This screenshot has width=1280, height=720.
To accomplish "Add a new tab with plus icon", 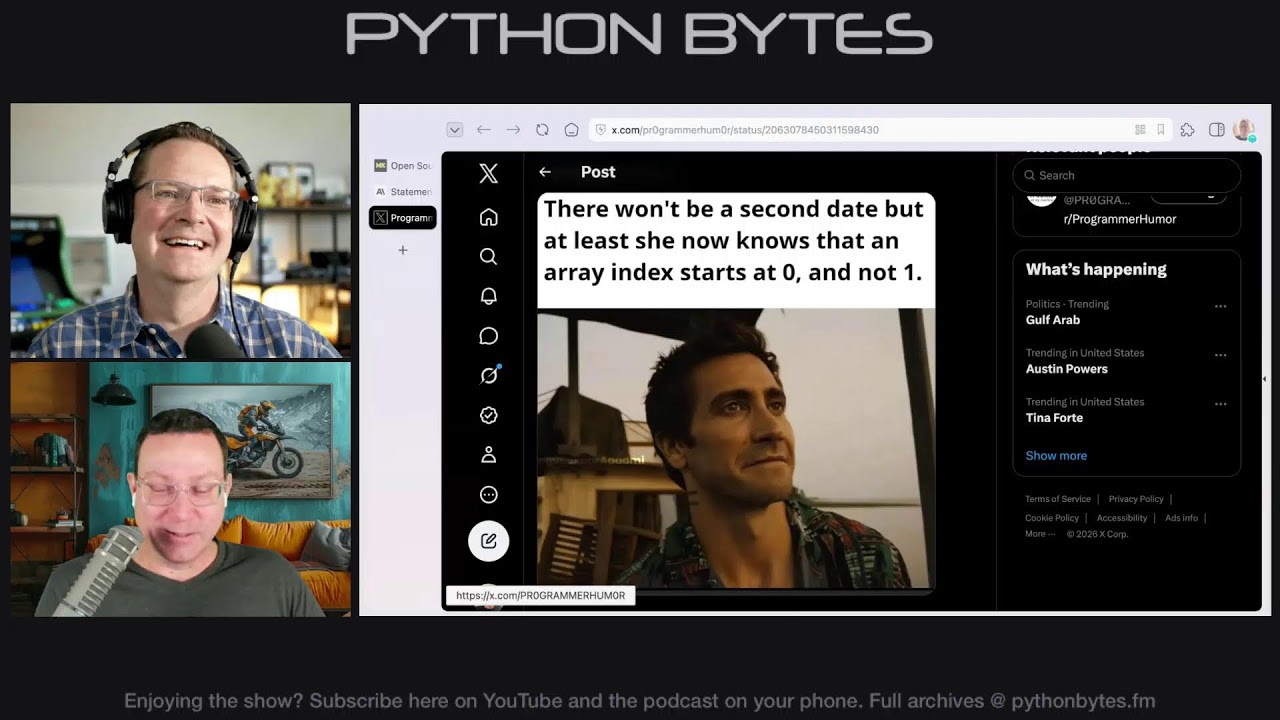I will click(x=403, y=250).
